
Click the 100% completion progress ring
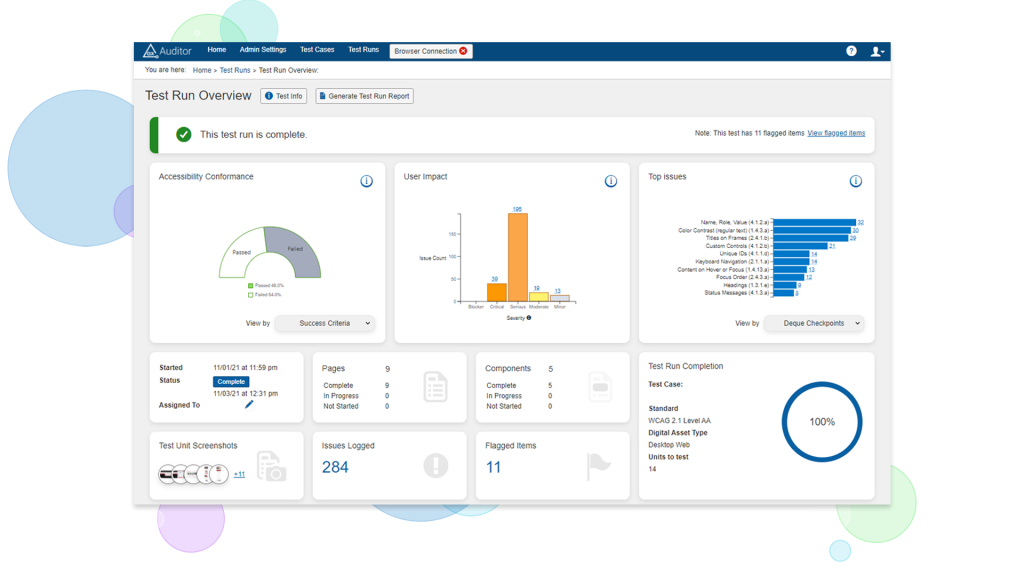coord(822,422)
